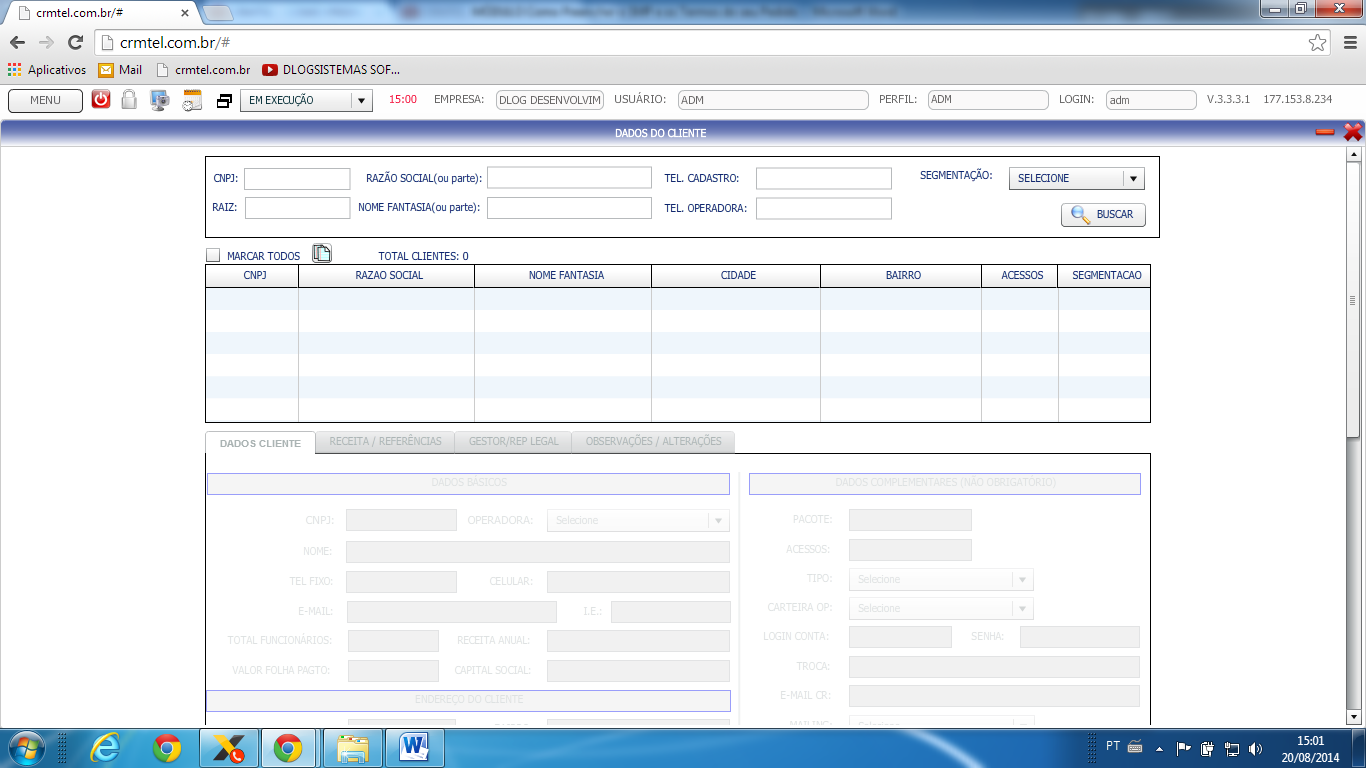Check the Marcar Todos checkbox
Viewport: 1366px width, 768px height.
coord(213,255)
